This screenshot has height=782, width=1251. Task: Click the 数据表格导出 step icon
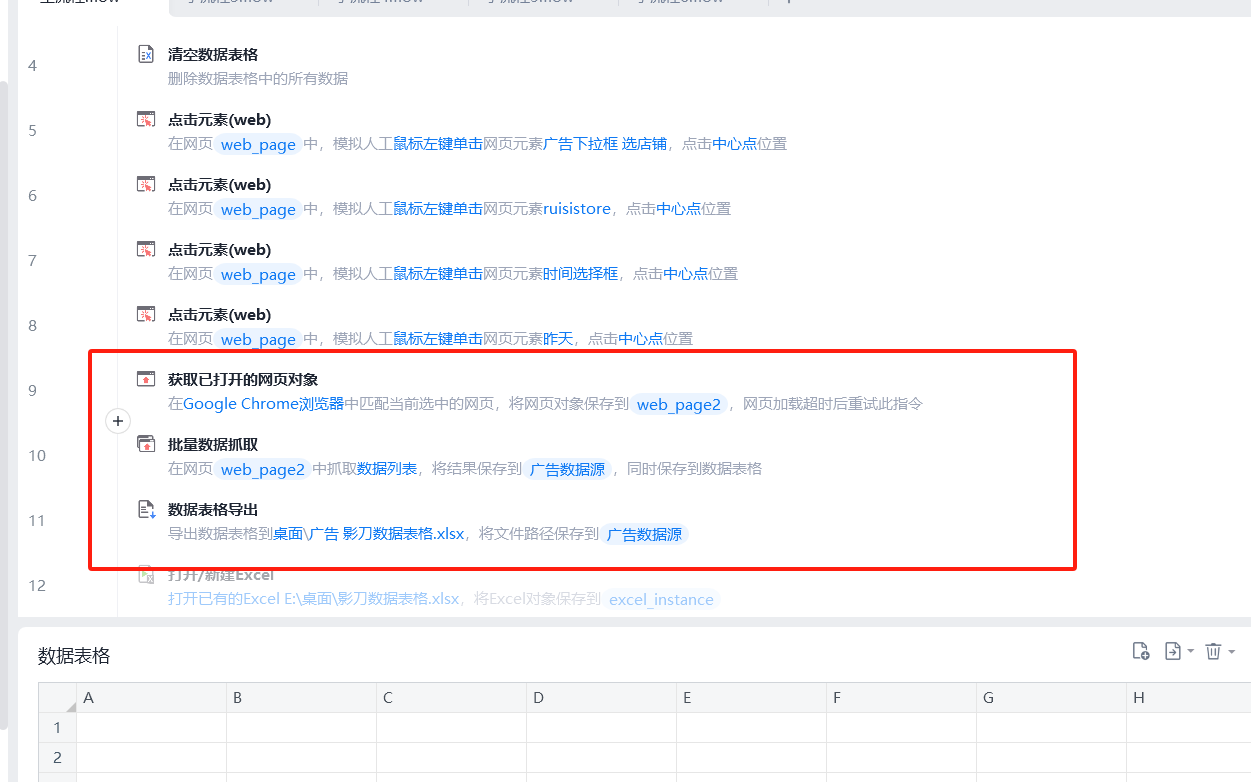[146, 509]
